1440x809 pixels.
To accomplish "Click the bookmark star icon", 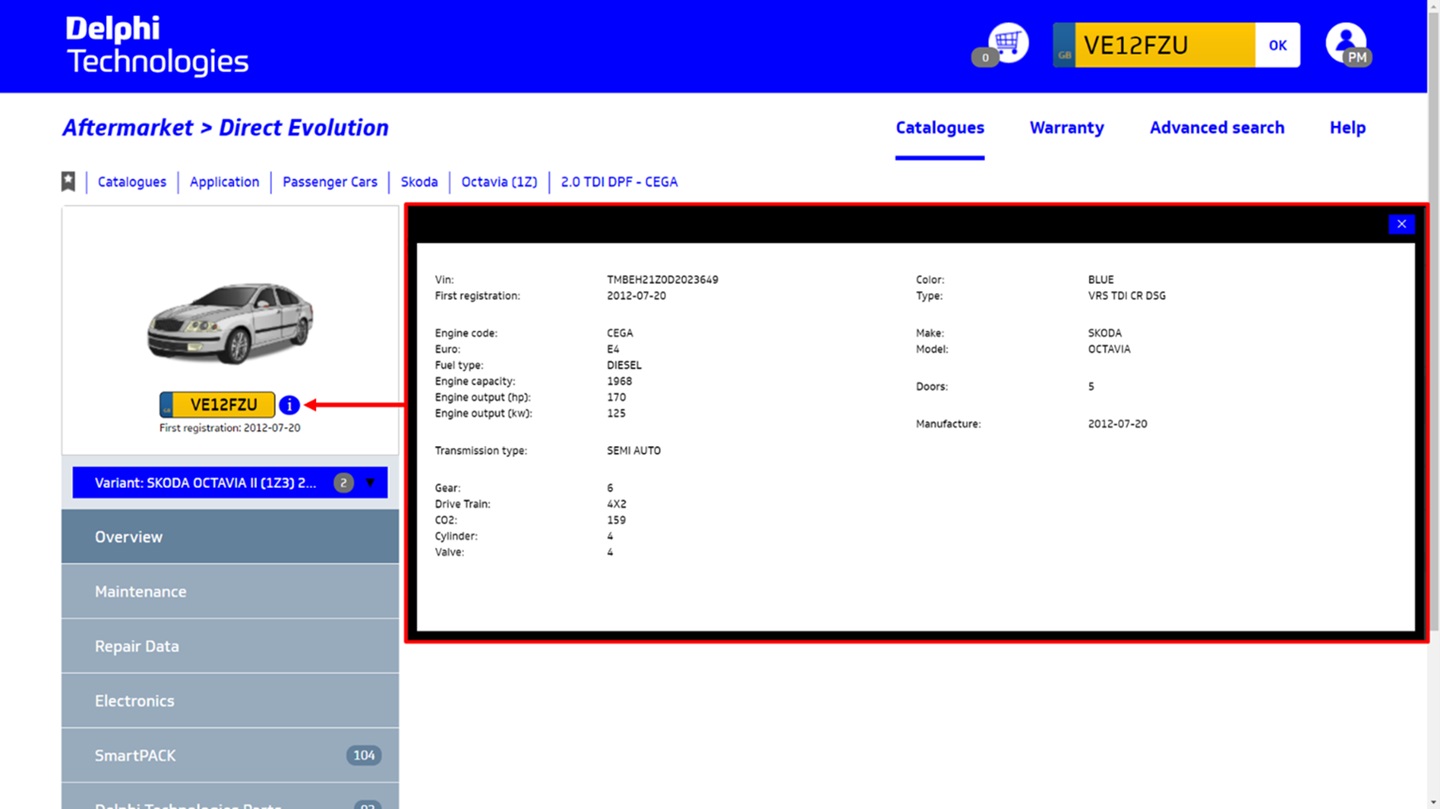I will point(68,181).
